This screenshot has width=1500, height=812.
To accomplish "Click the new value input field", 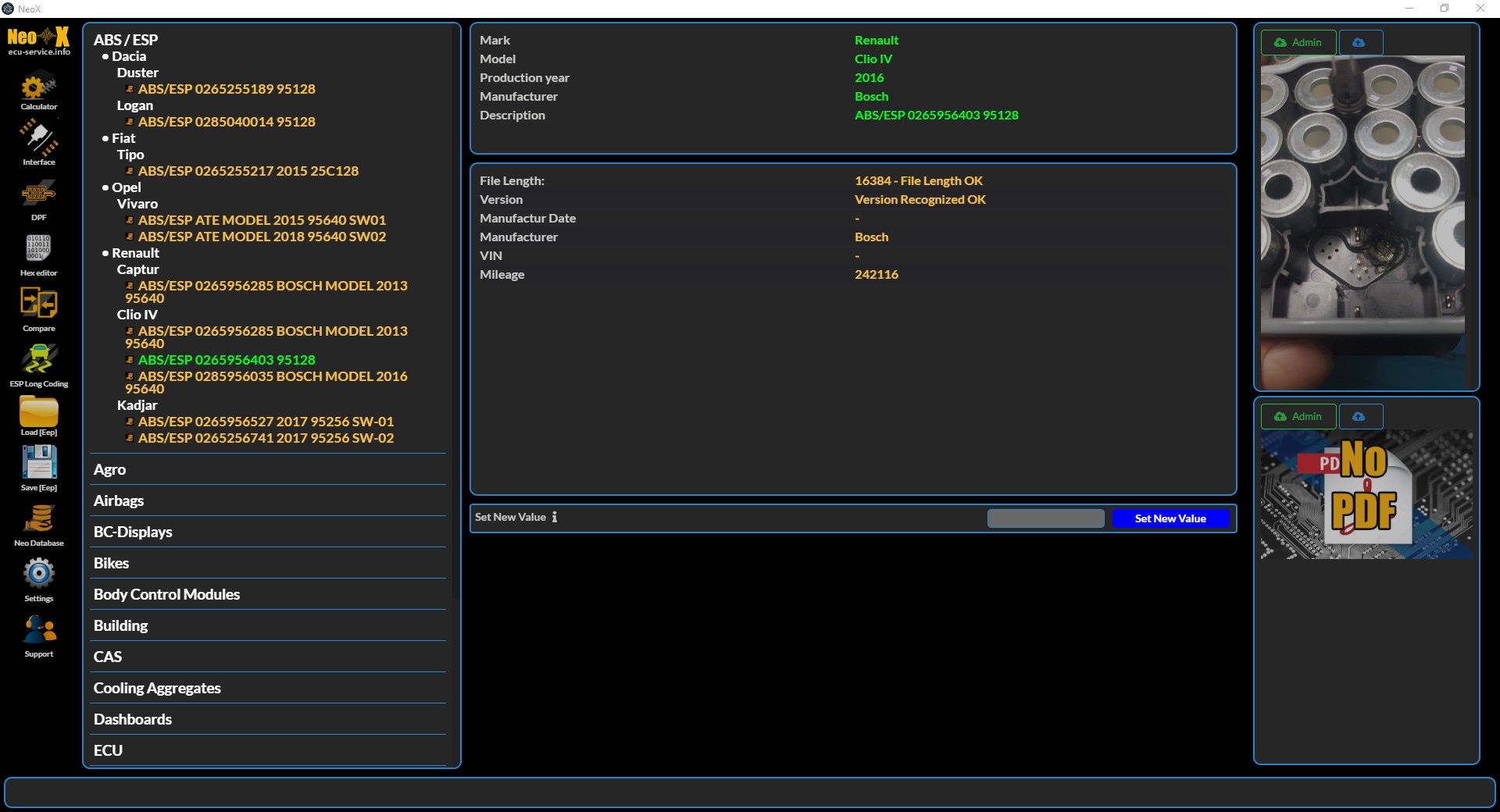I will (1045, 518).
